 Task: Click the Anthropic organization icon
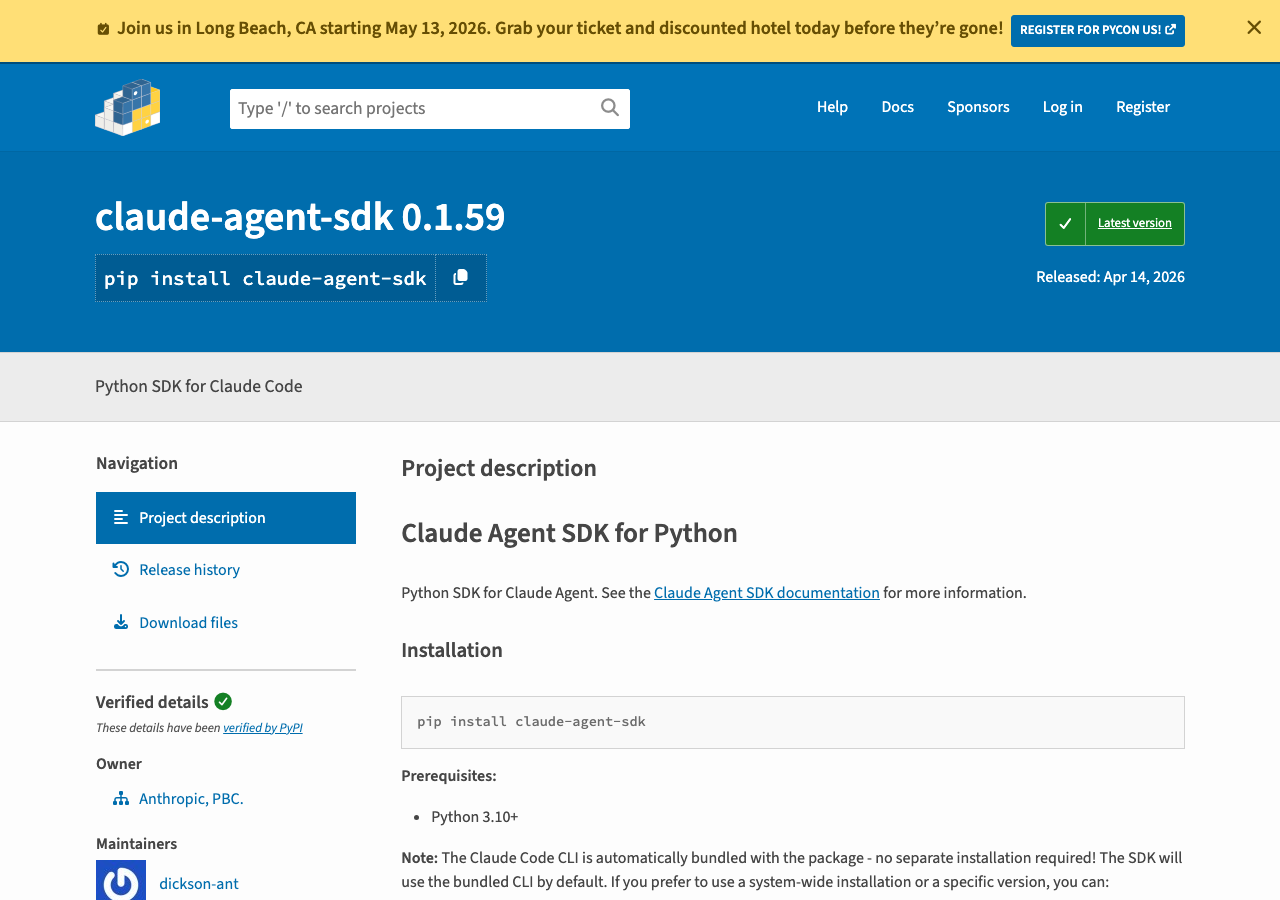(121, 799)
